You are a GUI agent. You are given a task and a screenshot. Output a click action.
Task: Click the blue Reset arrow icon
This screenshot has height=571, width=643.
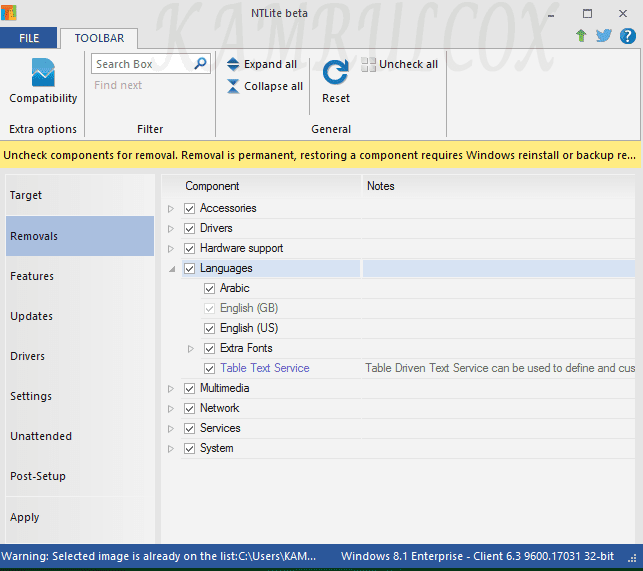point(335,72)
